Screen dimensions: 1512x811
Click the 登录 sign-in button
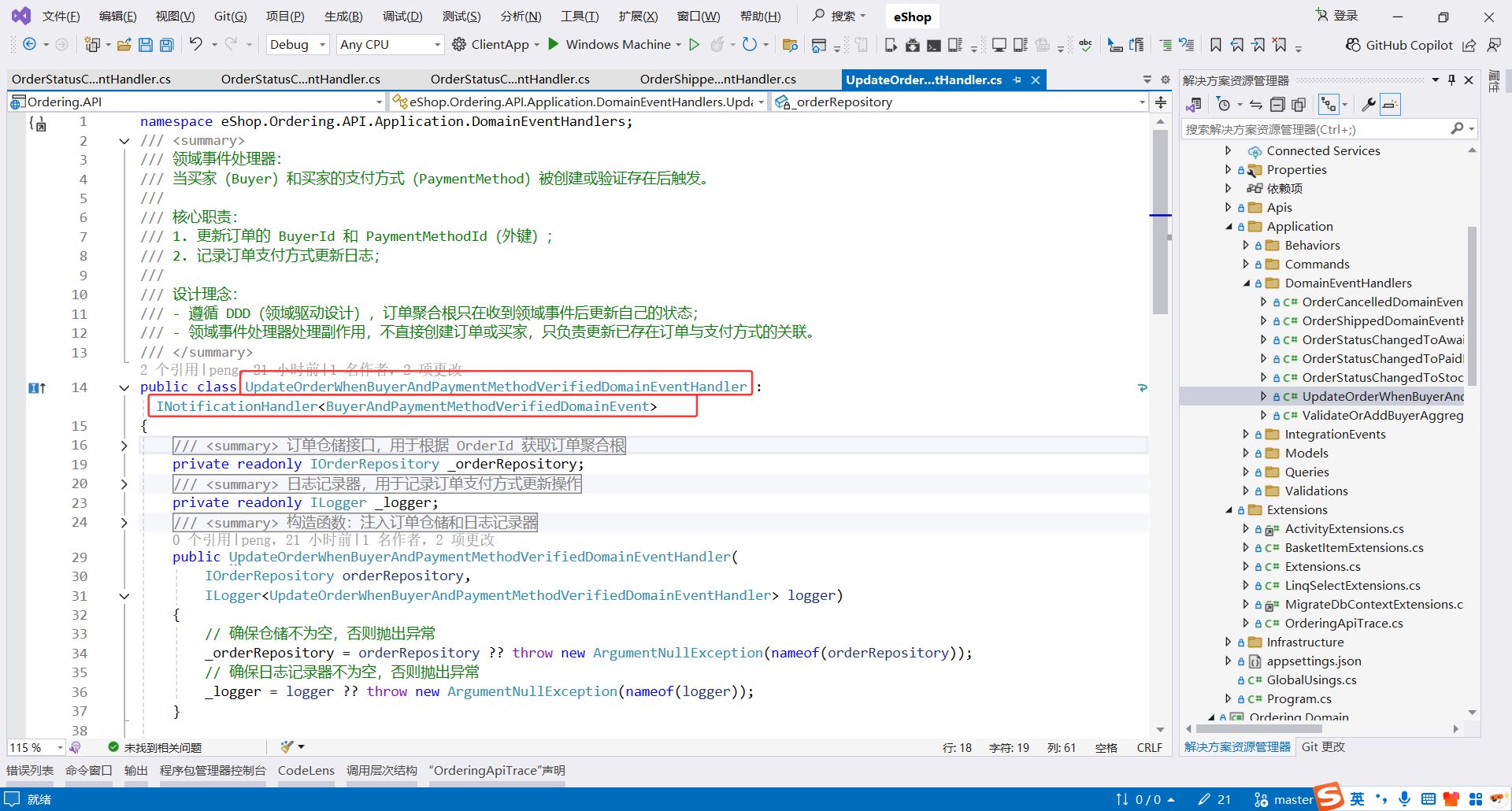1337,16
